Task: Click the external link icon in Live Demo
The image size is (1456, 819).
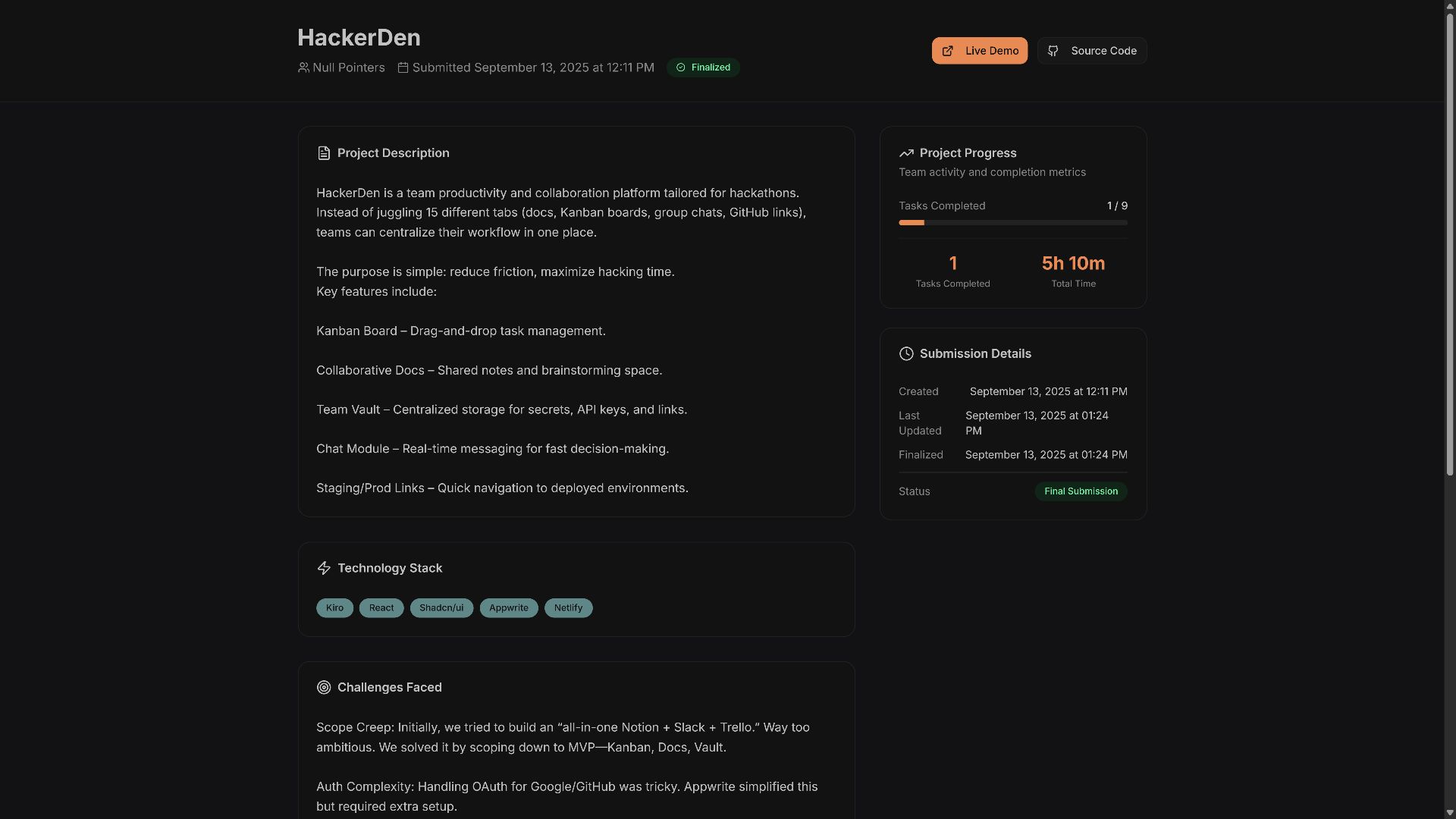Action: point(947,51)
